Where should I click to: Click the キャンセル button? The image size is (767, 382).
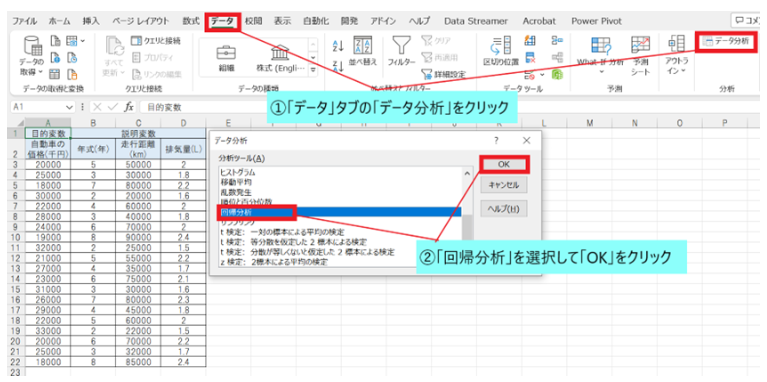click(x=504, y=185)
